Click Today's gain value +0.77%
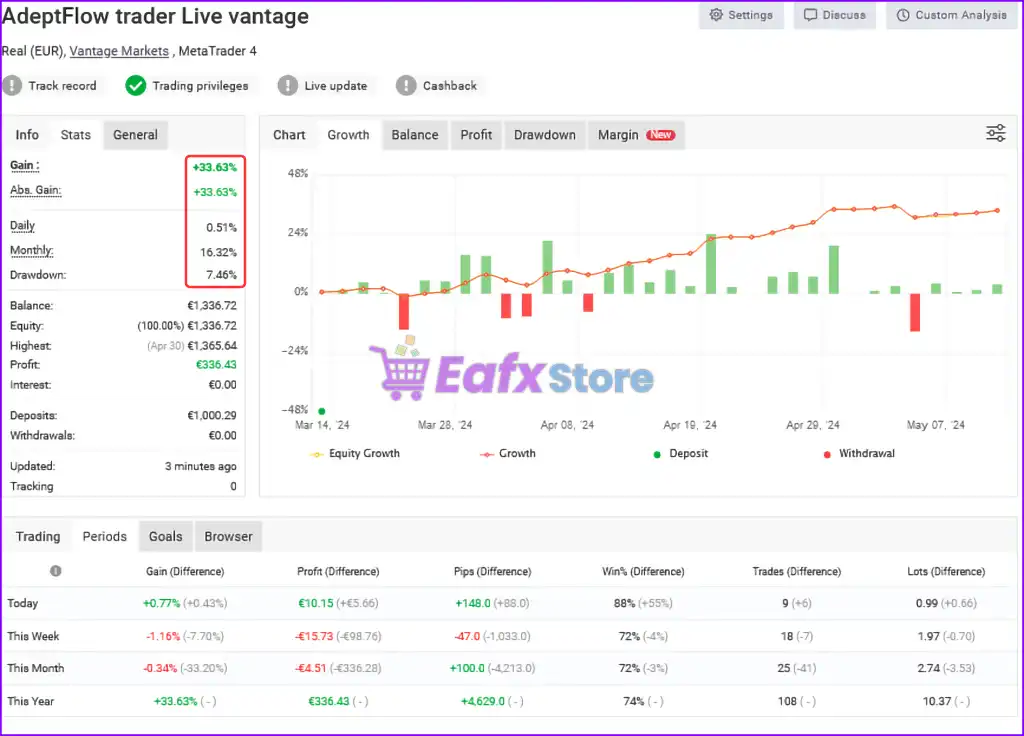 161,603
